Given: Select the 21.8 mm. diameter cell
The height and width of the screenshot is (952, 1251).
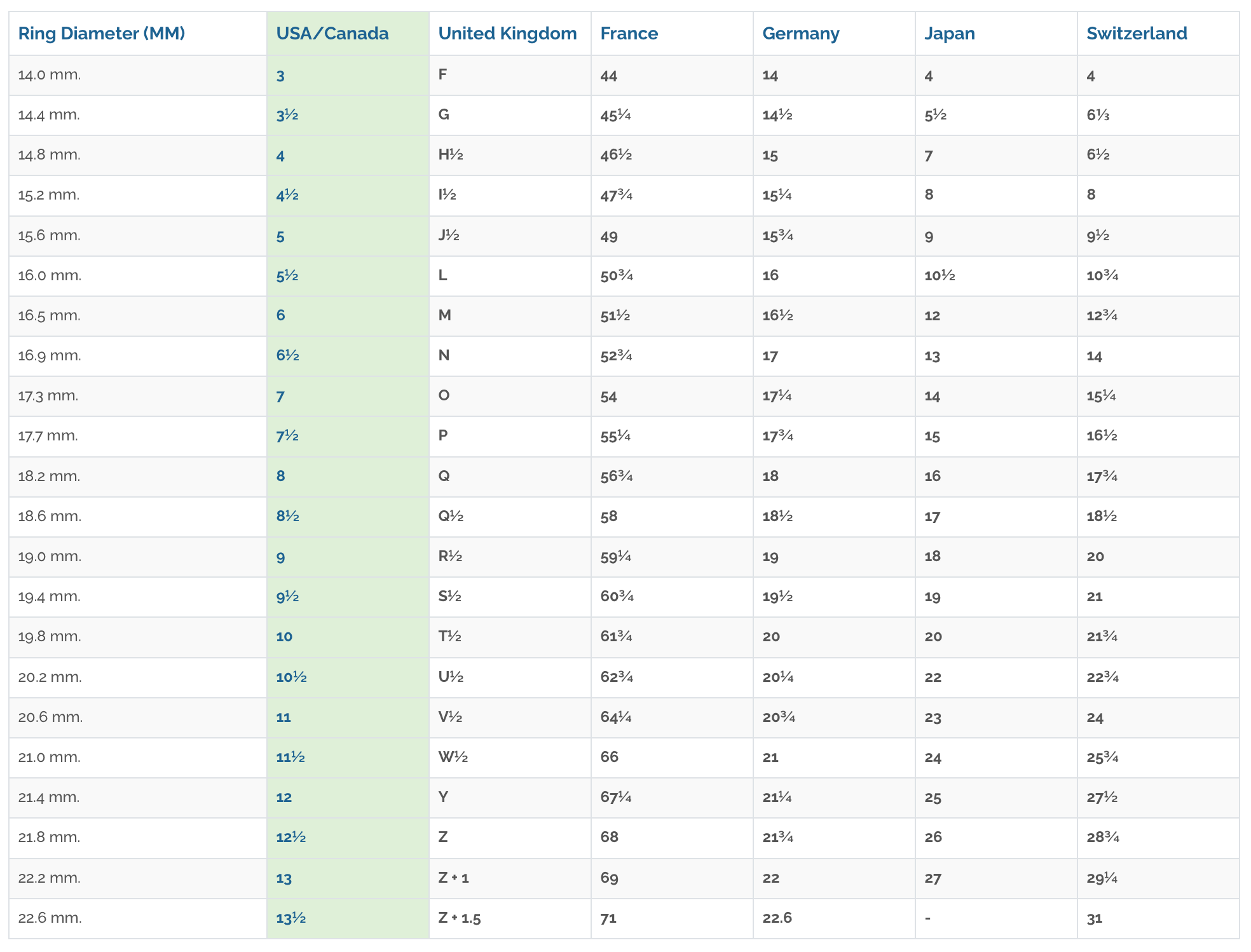Looking at the screenshot, I should tap(138, 838).
